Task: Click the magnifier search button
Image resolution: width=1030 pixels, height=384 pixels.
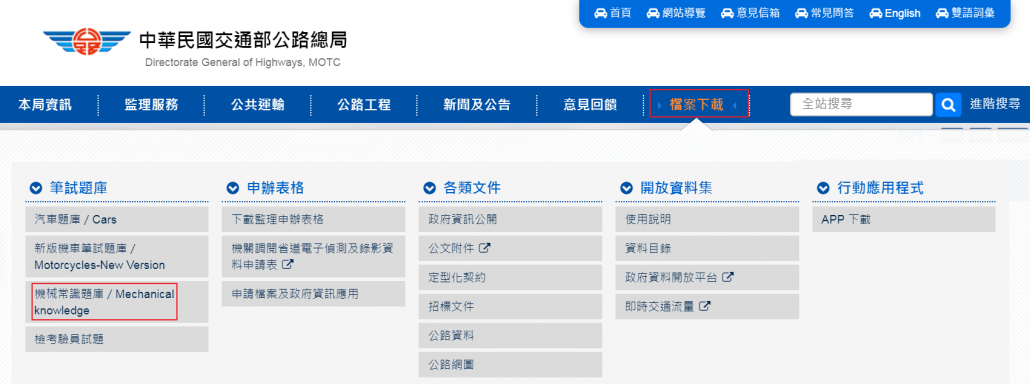Action: coord(948,104)
